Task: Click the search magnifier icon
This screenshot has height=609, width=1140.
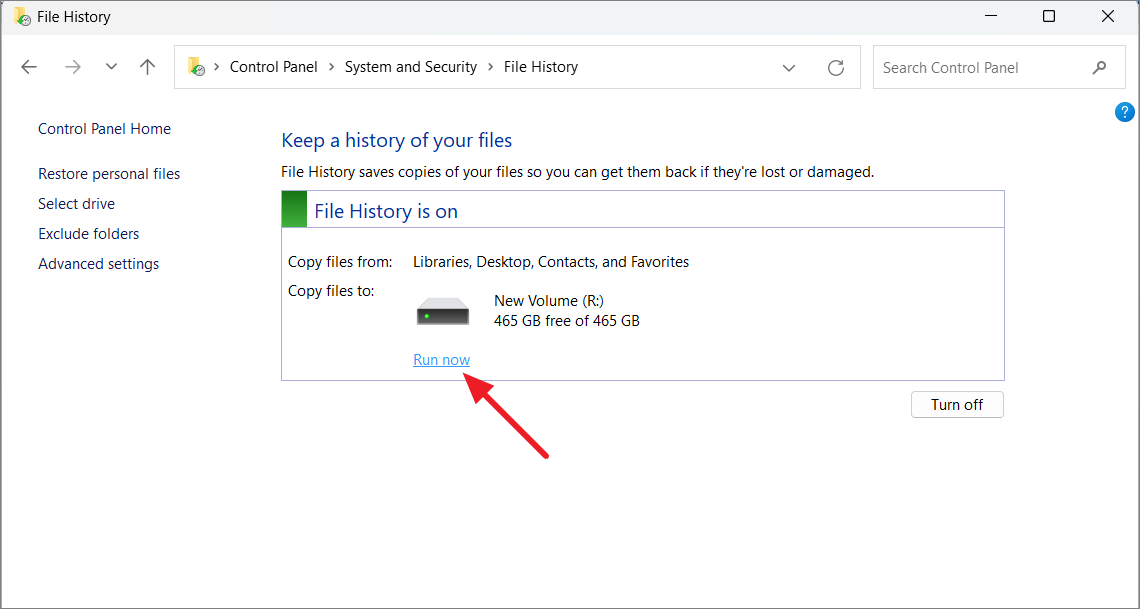Action: point(1099,68)
